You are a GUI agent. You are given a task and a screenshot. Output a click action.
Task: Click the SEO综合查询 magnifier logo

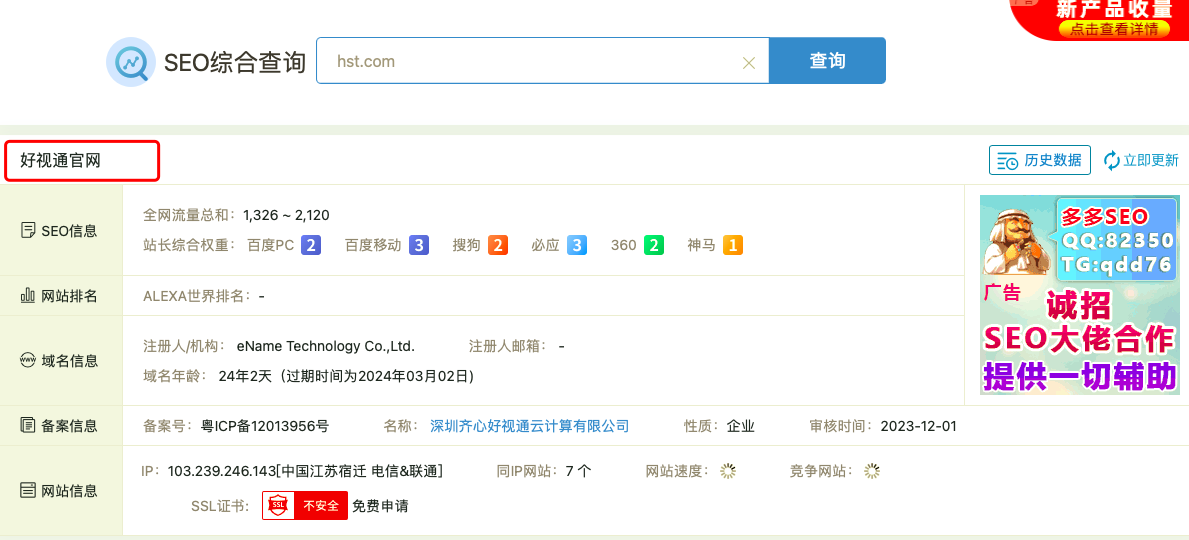coord(131,62)
